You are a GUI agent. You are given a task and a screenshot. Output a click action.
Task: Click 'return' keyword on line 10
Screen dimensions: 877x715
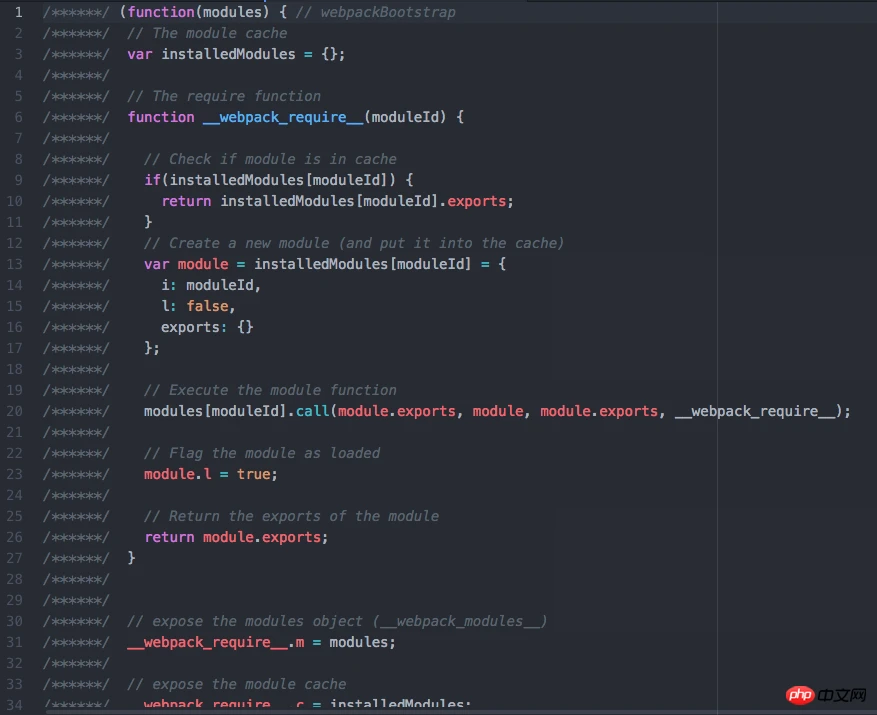point(186,201)
